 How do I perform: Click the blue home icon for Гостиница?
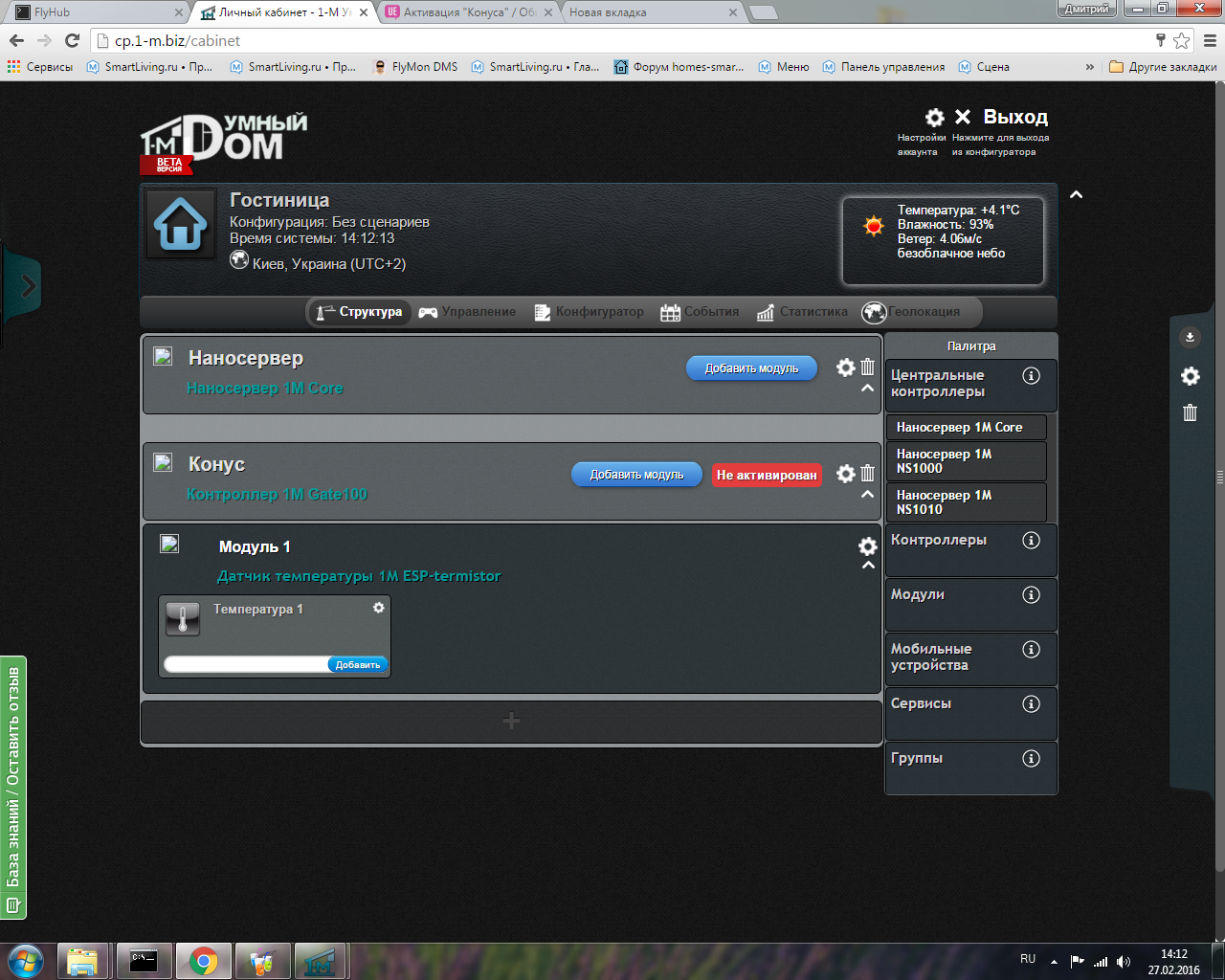[181, 224]
